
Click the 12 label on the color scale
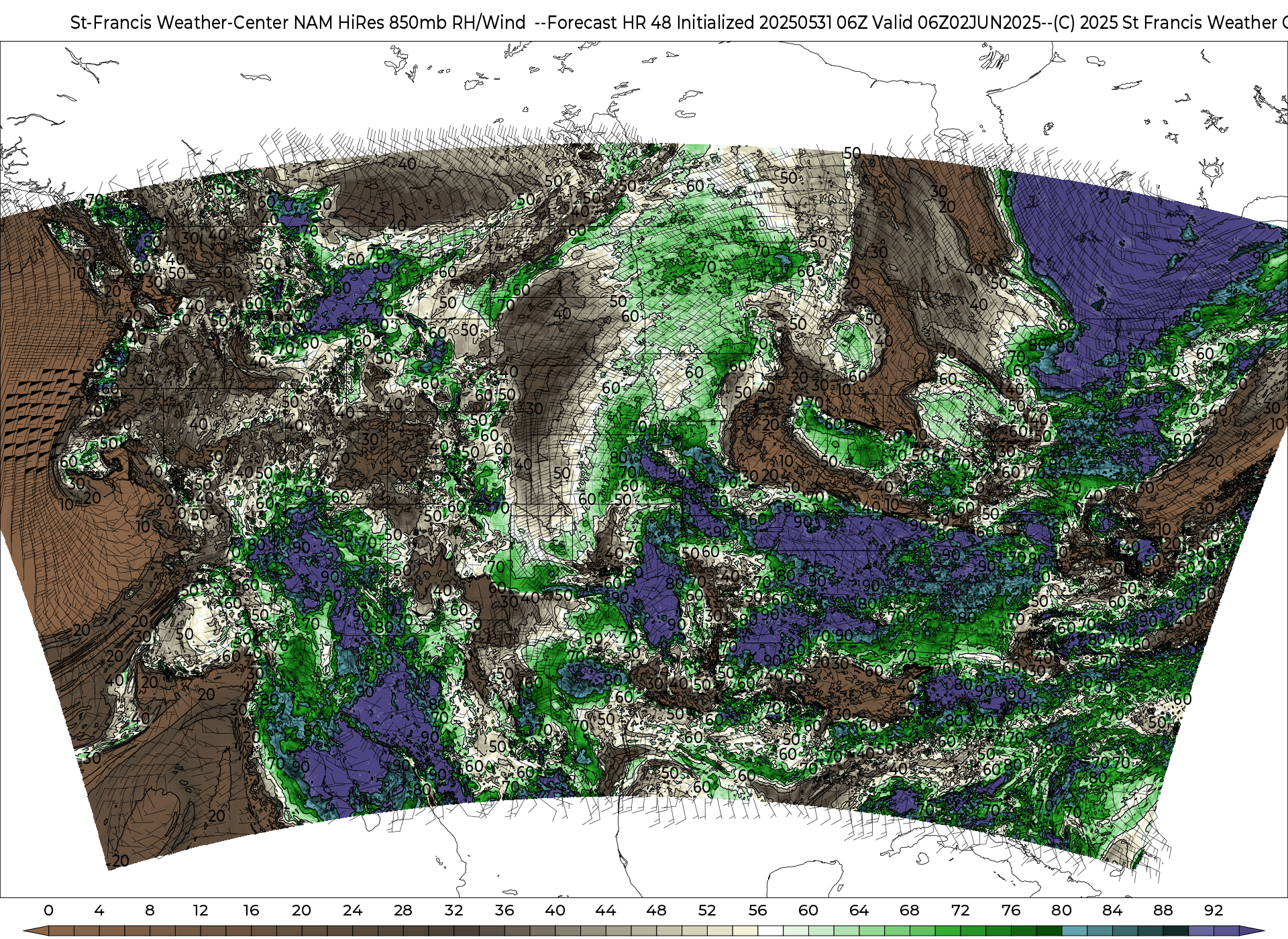(x=201, y=911)
